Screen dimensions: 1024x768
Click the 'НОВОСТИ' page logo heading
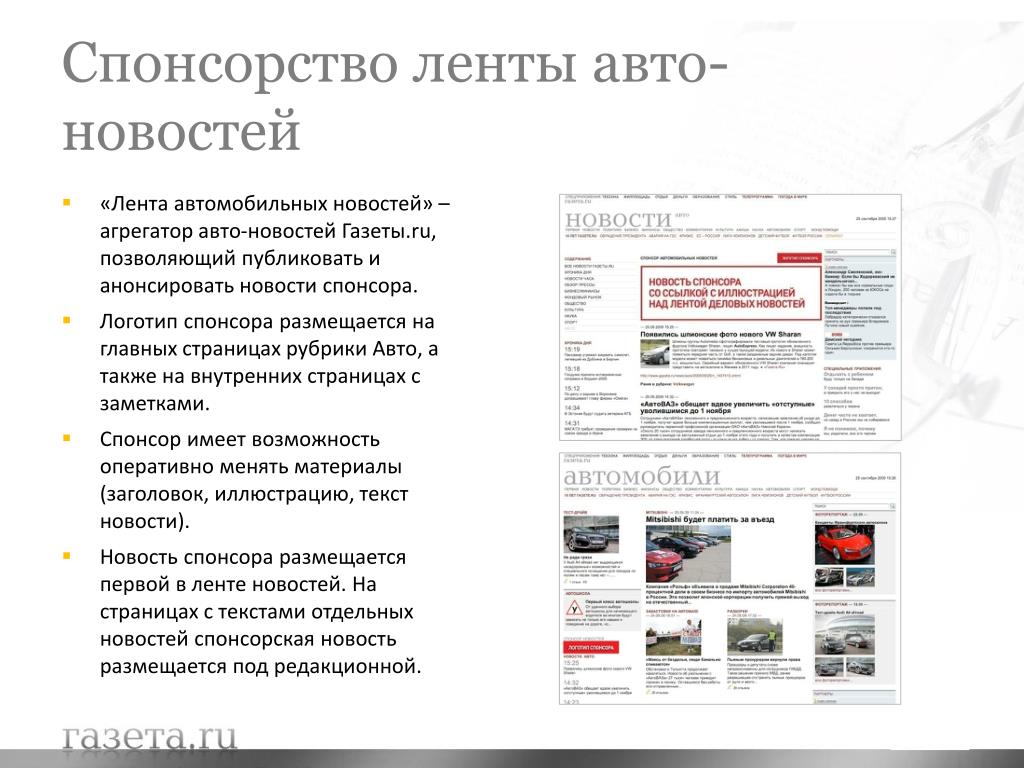point(618,219)
